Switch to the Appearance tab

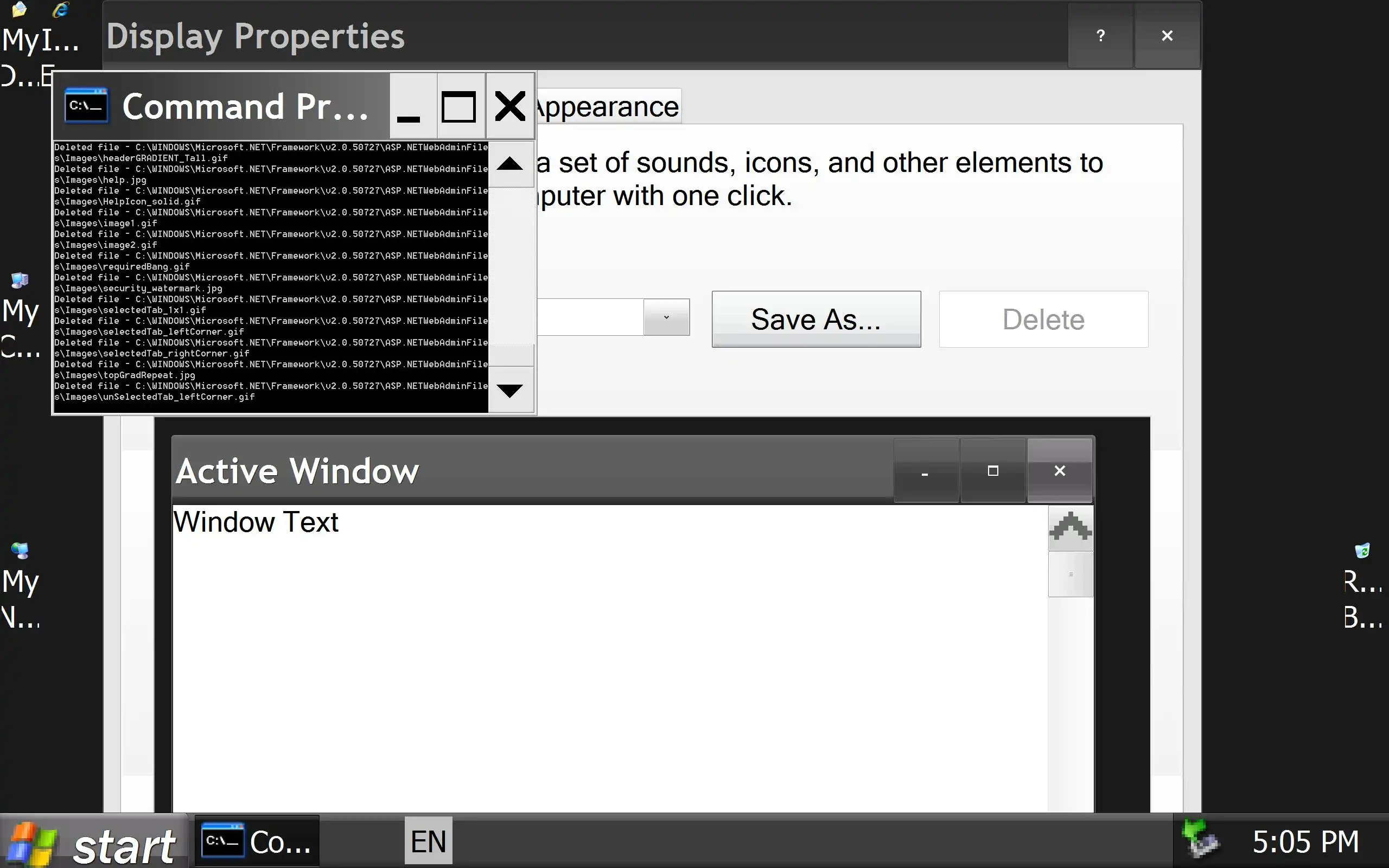pyautogui.click(x=608, y=107)
